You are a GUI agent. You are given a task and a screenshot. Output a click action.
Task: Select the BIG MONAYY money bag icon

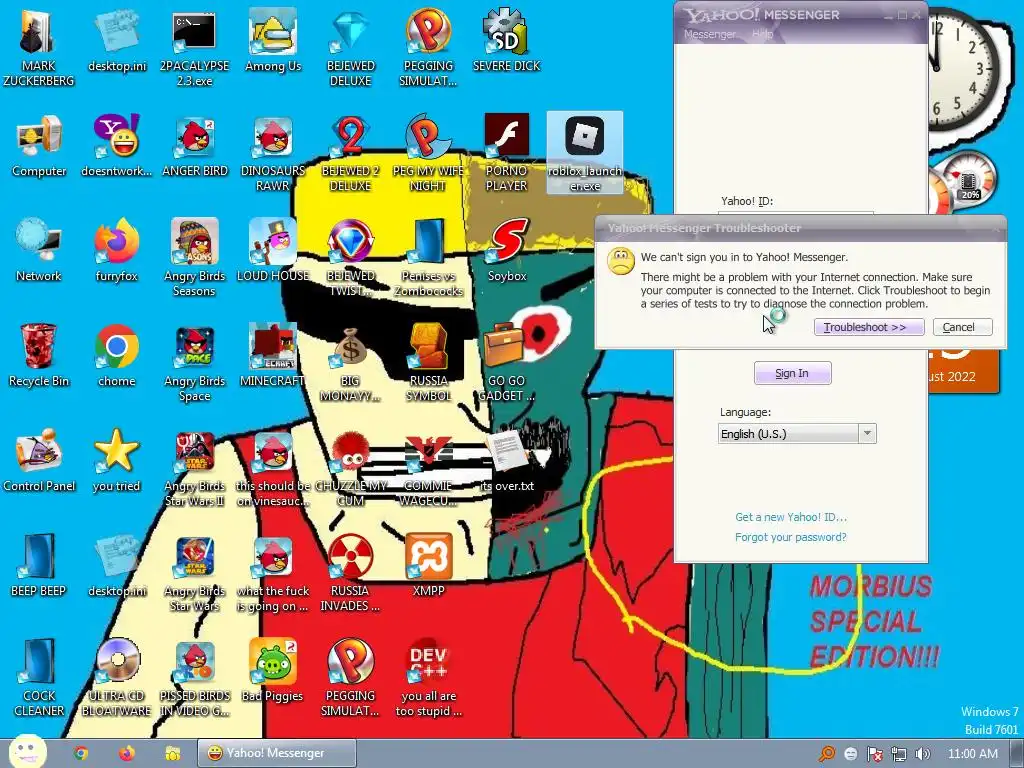(351, 364)
